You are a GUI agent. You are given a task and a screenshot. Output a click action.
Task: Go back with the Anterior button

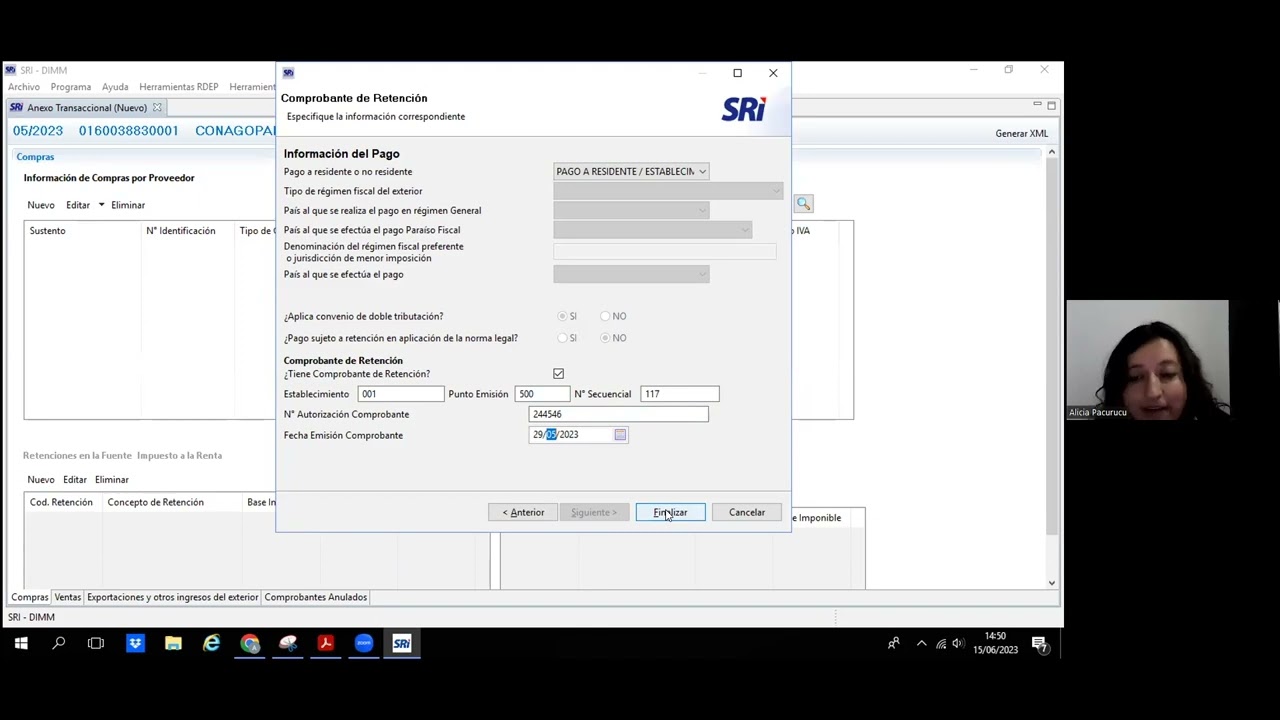(523, 512)
